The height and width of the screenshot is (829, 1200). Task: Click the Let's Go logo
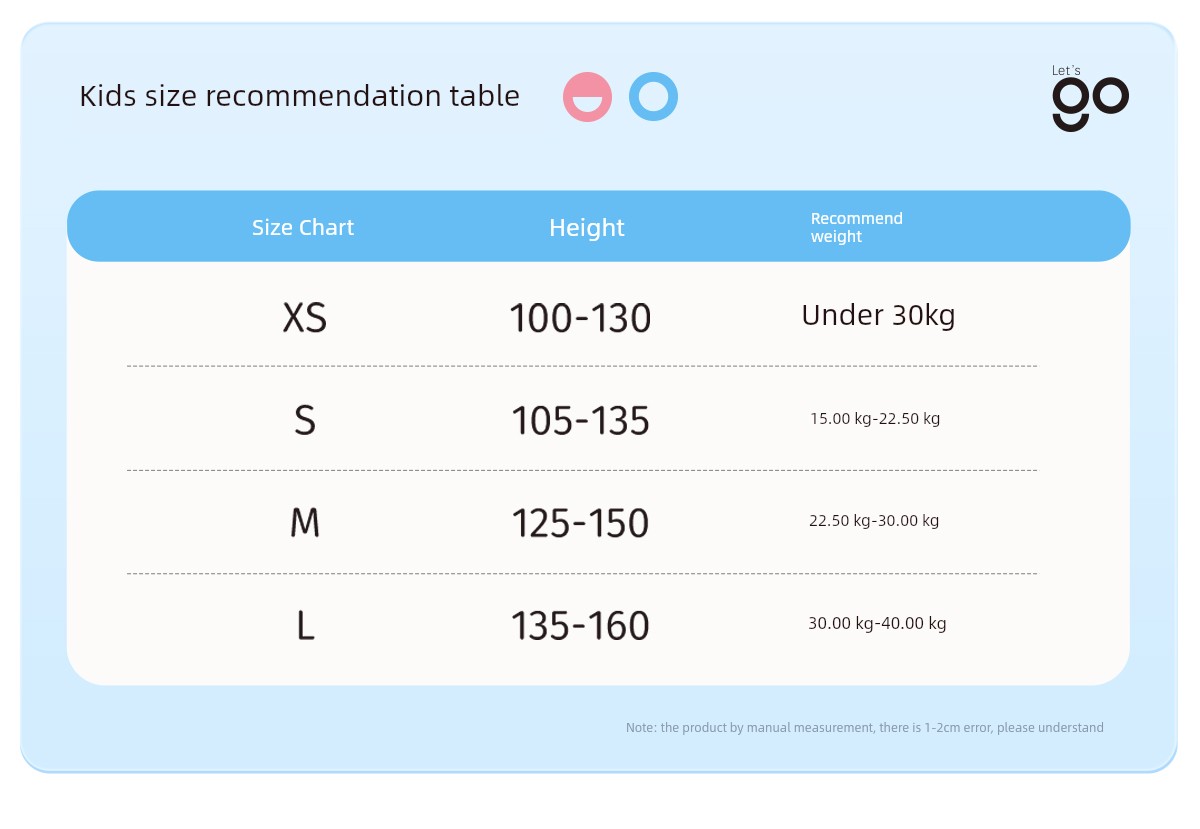[x=1090, y=98]
